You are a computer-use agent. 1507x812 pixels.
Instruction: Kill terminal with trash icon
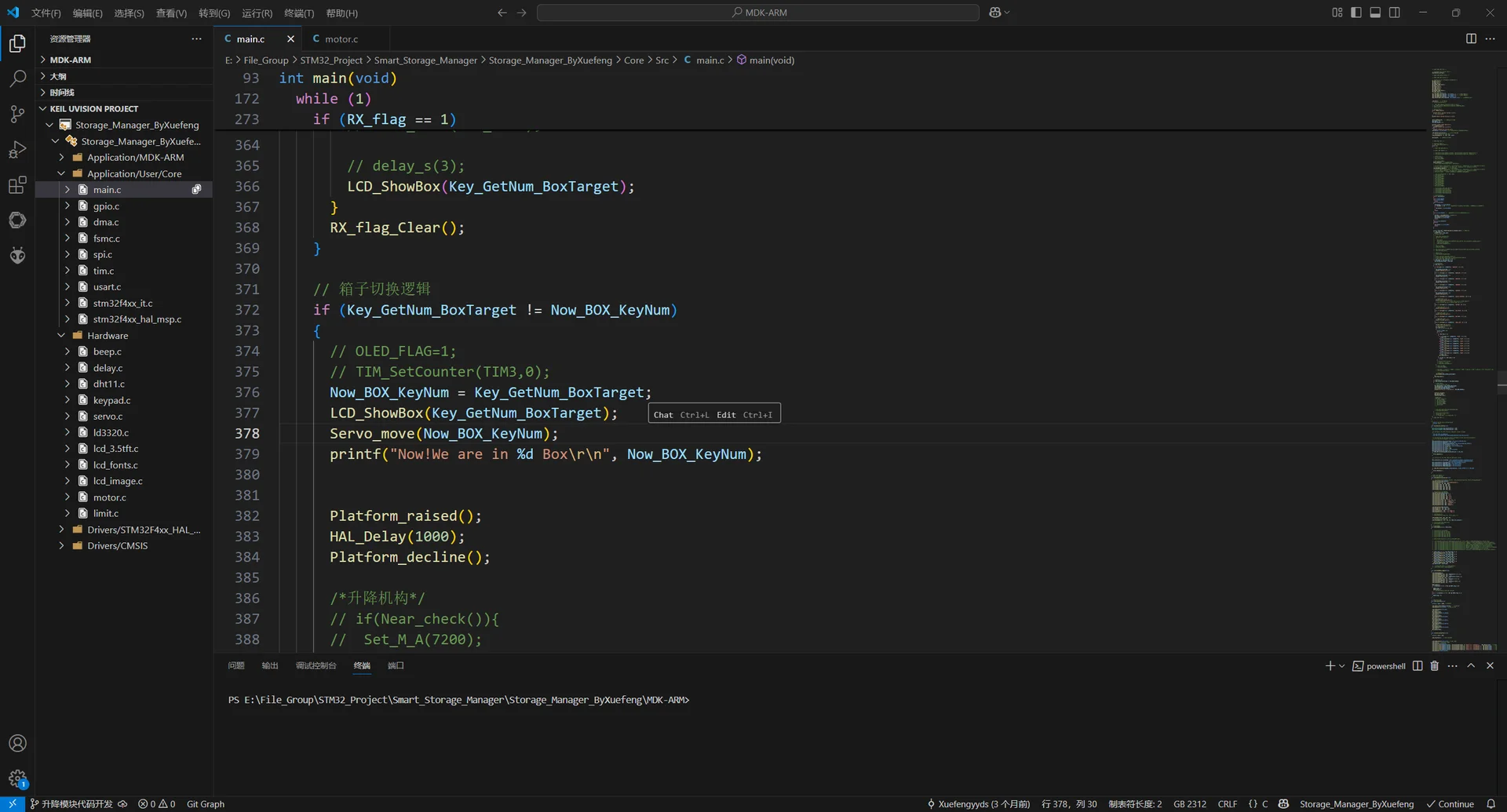(x=1434, y=666)
